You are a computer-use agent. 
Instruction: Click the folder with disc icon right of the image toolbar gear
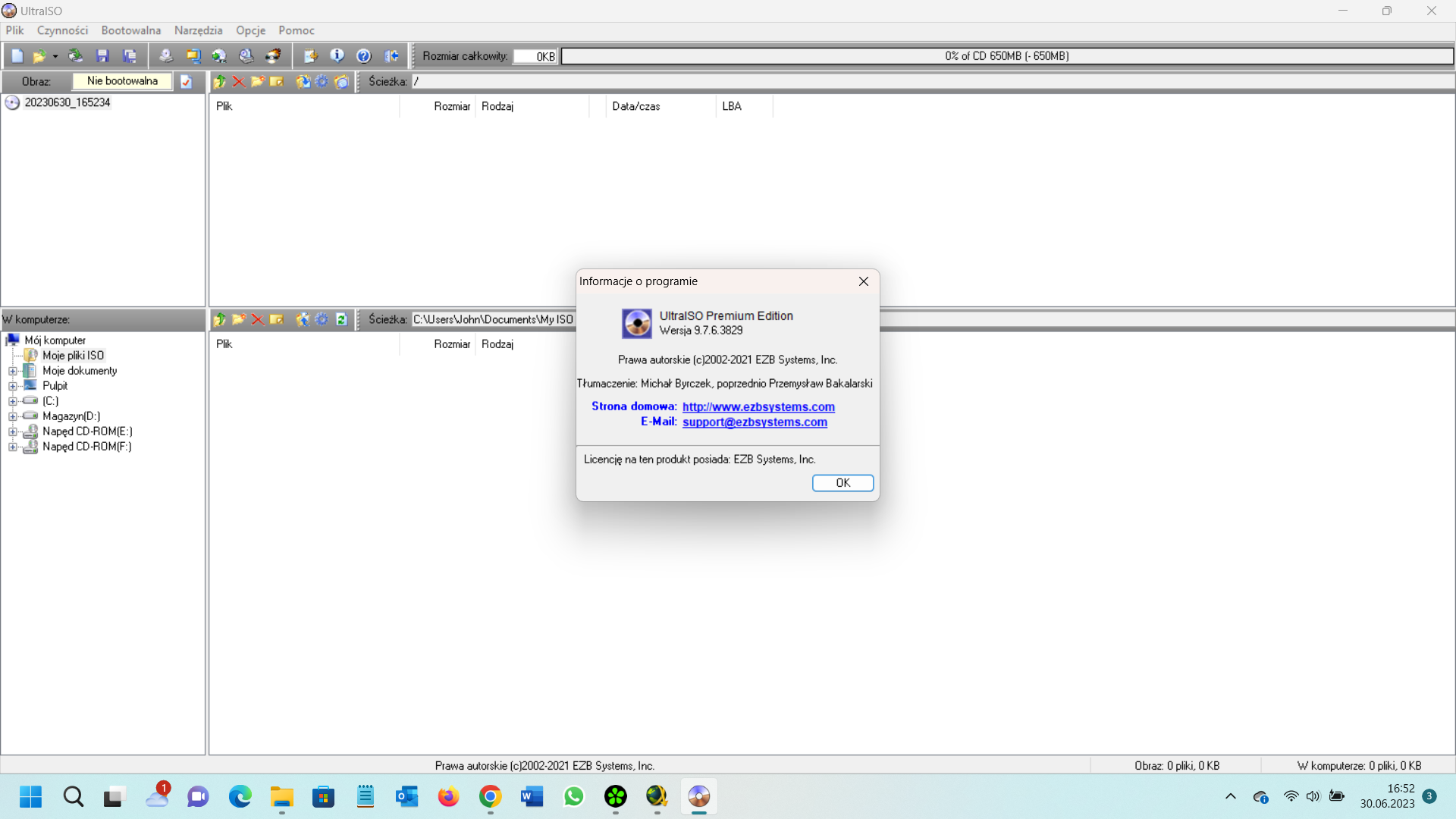pos(342,82)
